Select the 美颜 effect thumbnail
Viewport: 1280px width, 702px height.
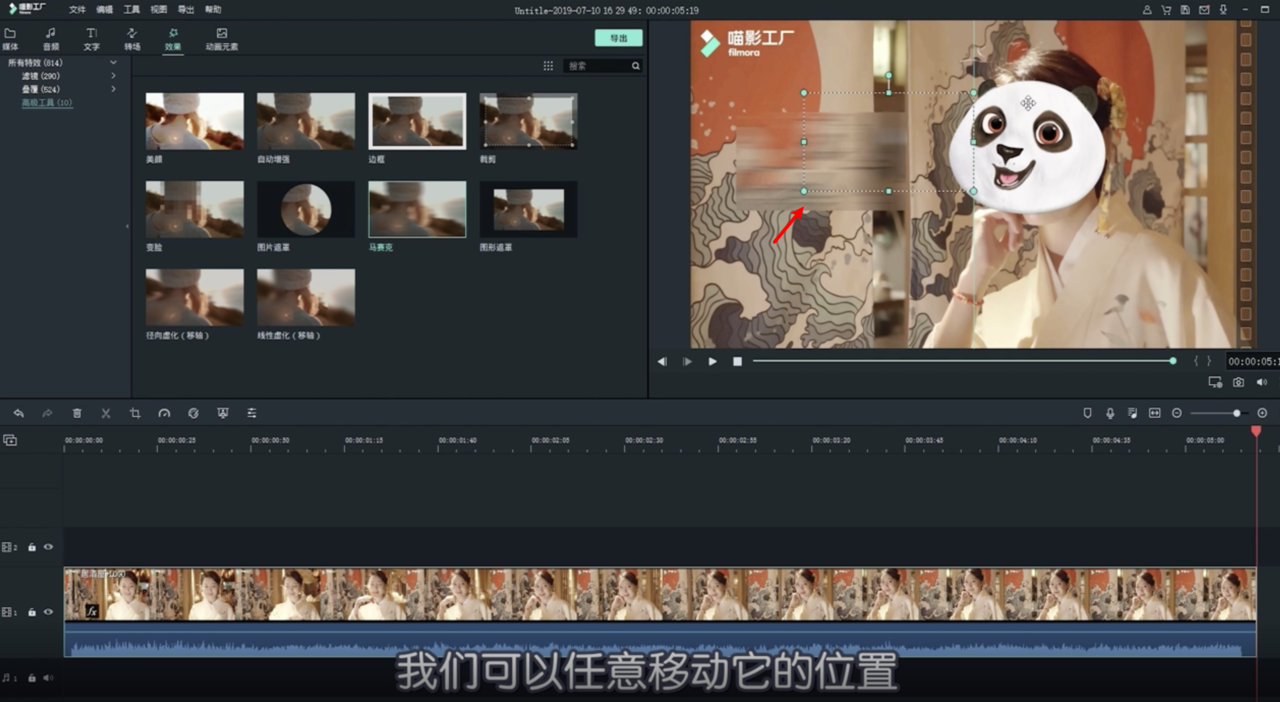(194, 121)
